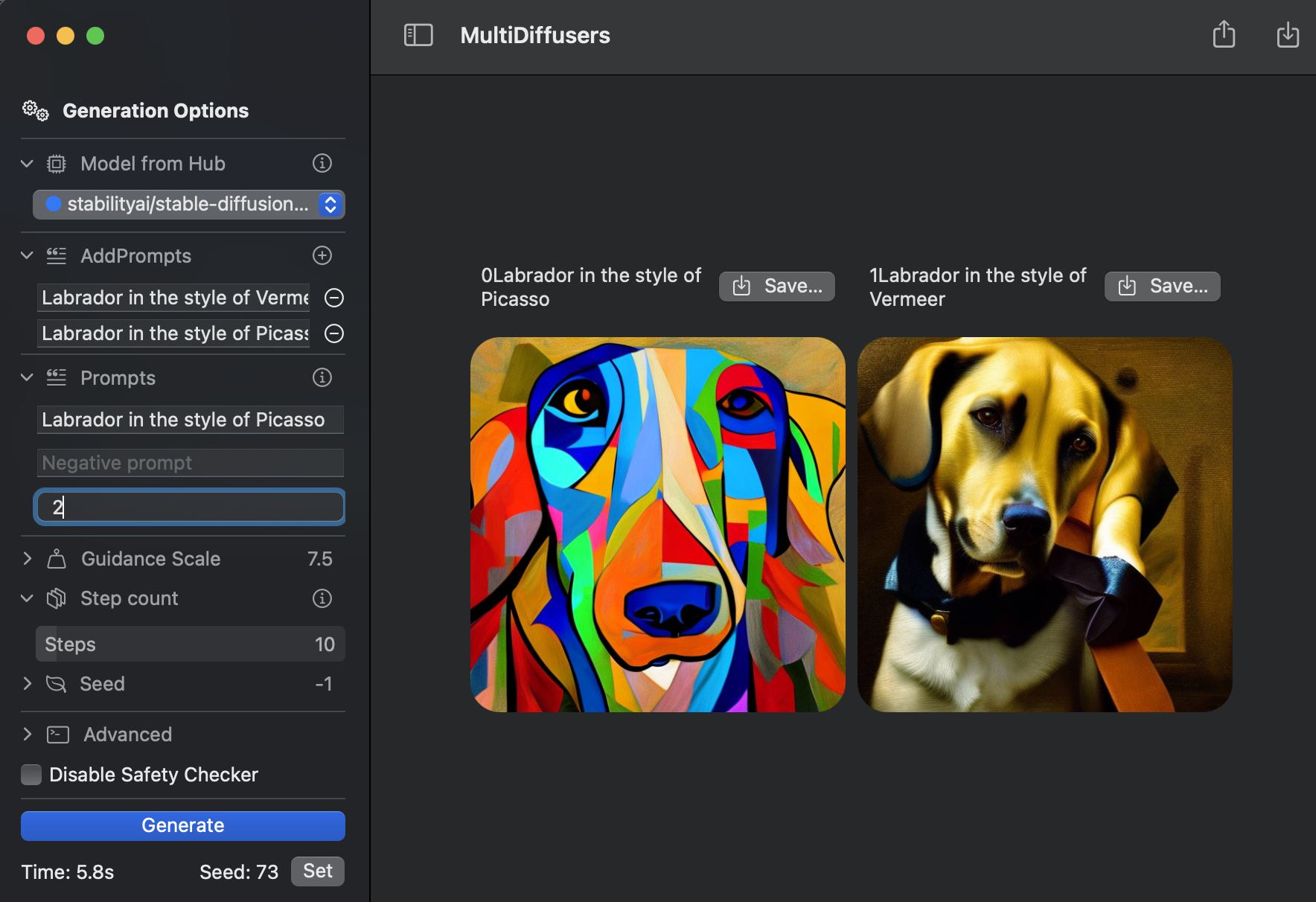The image size is (1316, 902).
Task: Remove the Picasso prompt with minus icon
Action: pyautogui.click(x=334, y=333)
